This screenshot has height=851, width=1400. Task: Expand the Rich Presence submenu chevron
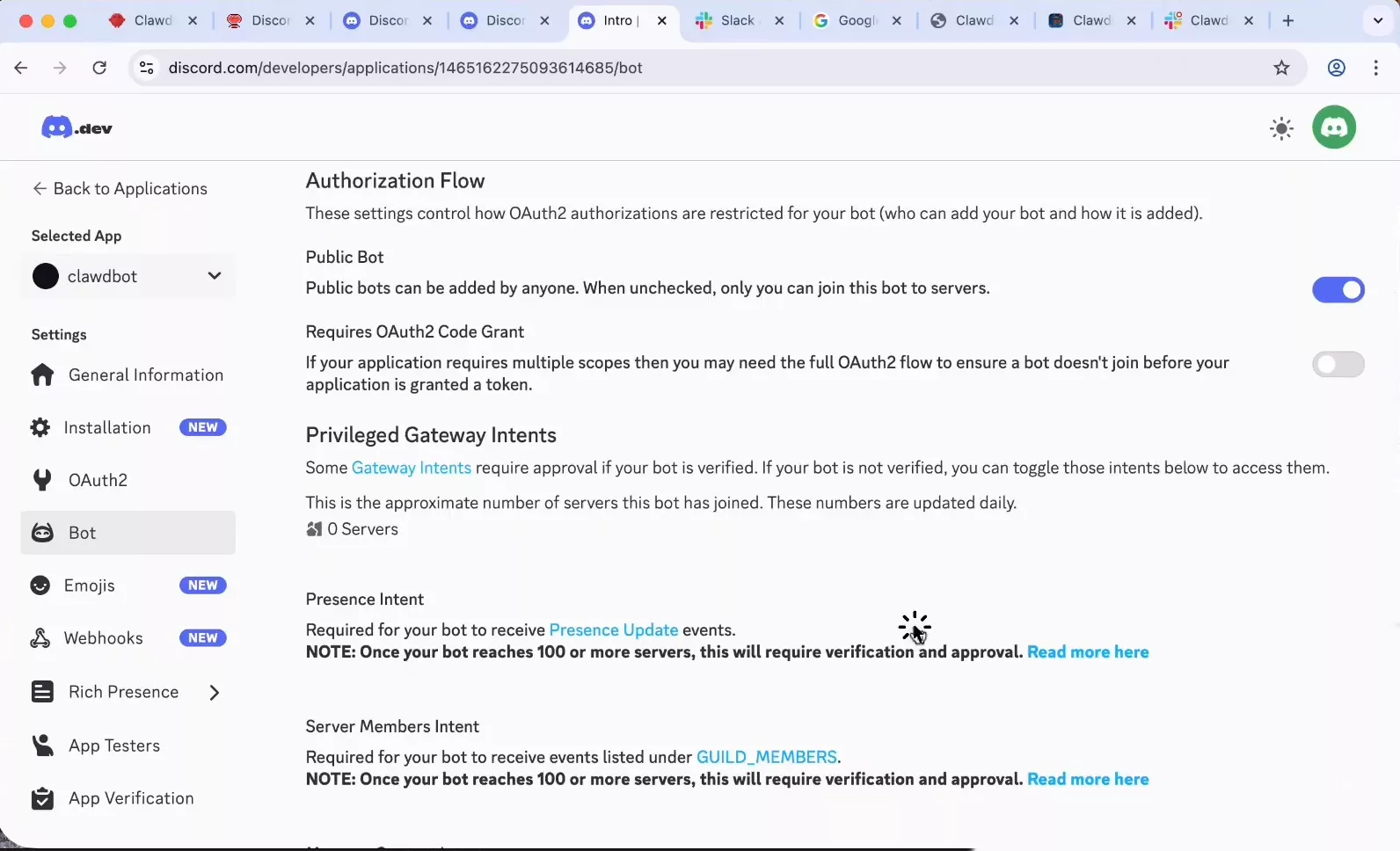coord(215,693)
